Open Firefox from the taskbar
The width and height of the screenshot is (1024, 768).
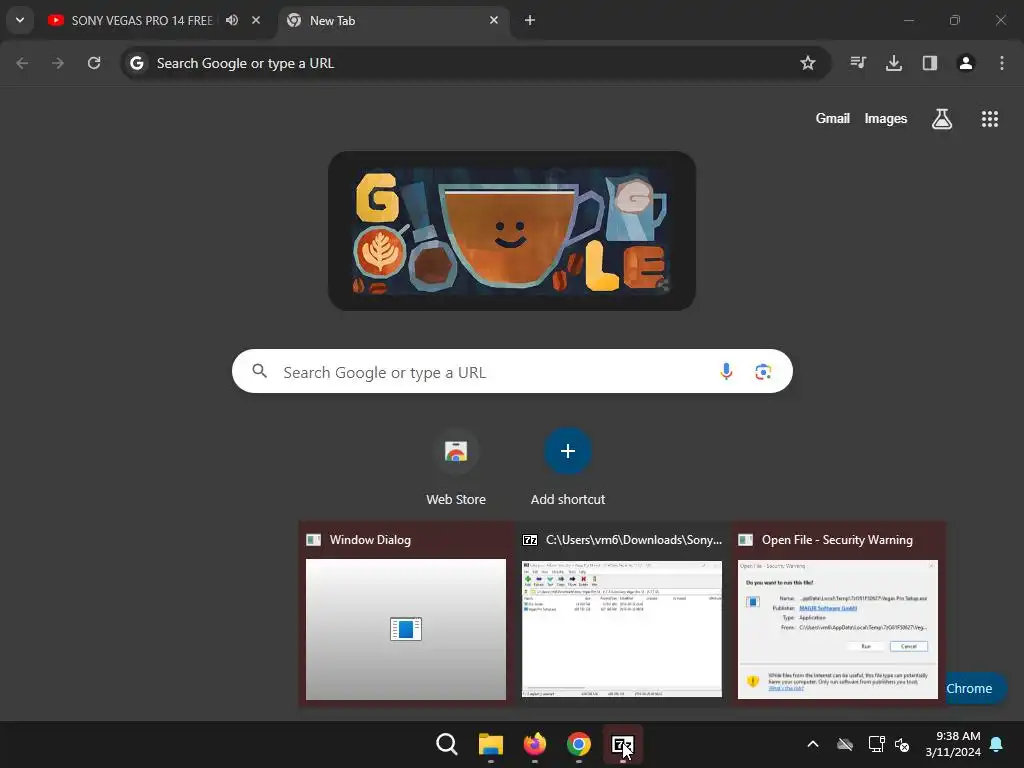[534, 744]
